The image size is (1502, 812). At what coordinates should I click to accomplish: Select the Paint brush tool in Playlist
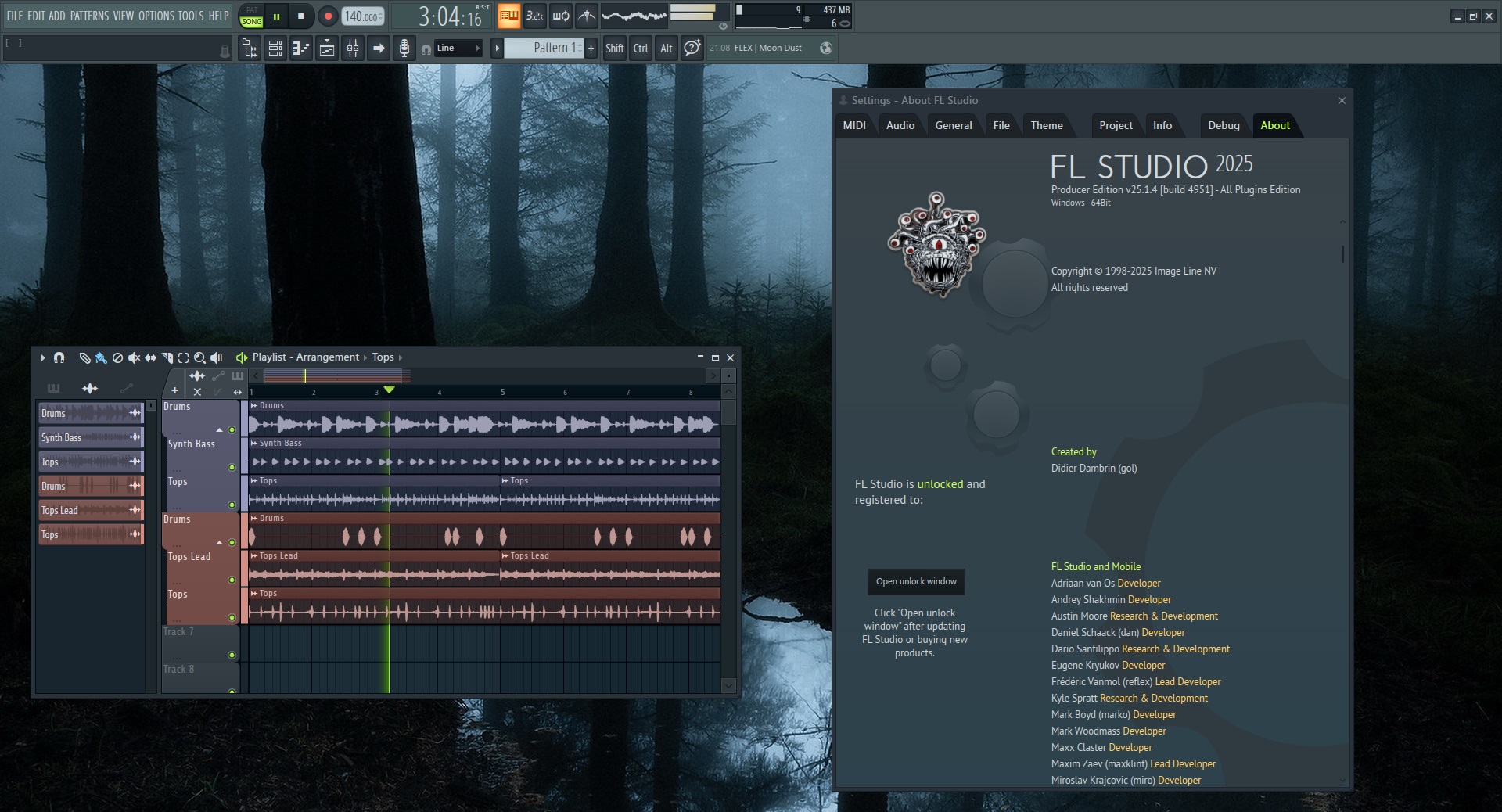tap(101, 357)
